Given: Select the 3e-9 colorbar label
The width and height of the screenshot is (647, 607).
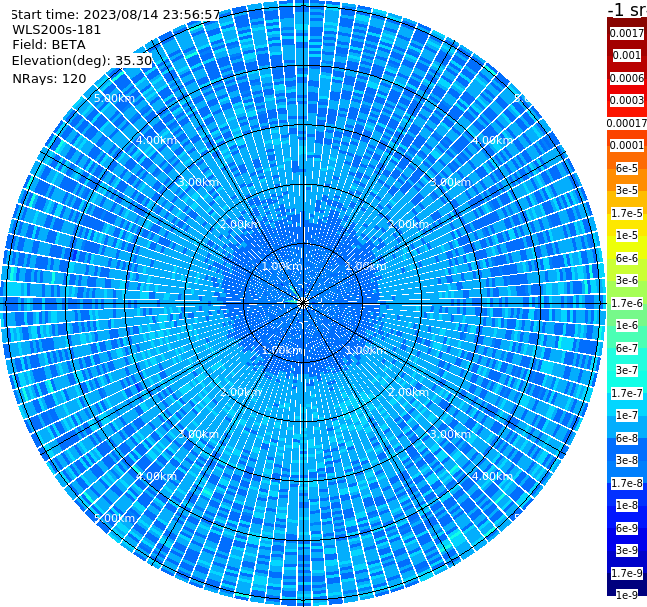Looking at the screenshot, I should pyautogui.click(x=627, y=550).
